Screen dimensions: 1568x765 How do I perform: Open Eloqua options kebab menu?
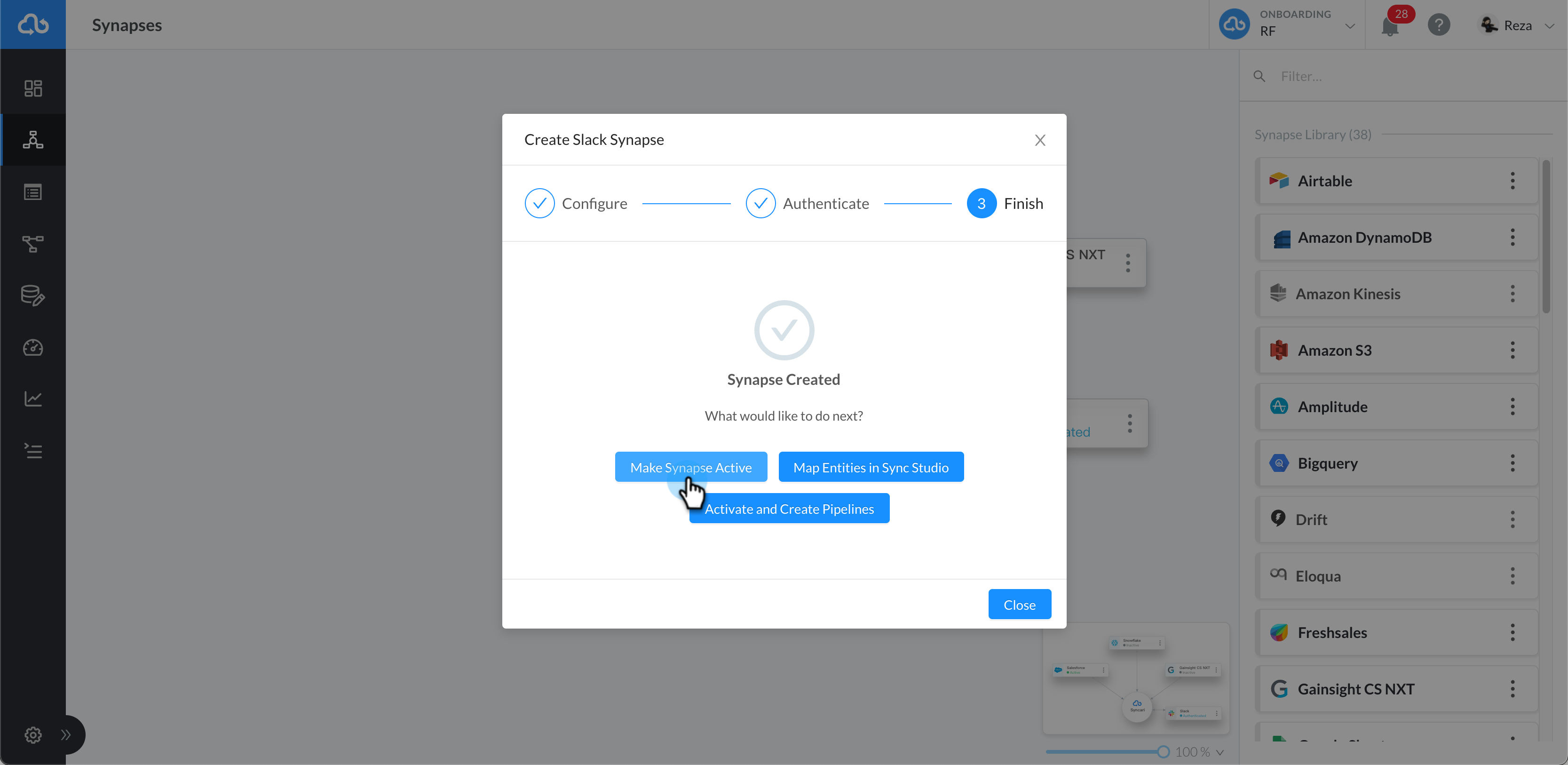click(1513, 575)
